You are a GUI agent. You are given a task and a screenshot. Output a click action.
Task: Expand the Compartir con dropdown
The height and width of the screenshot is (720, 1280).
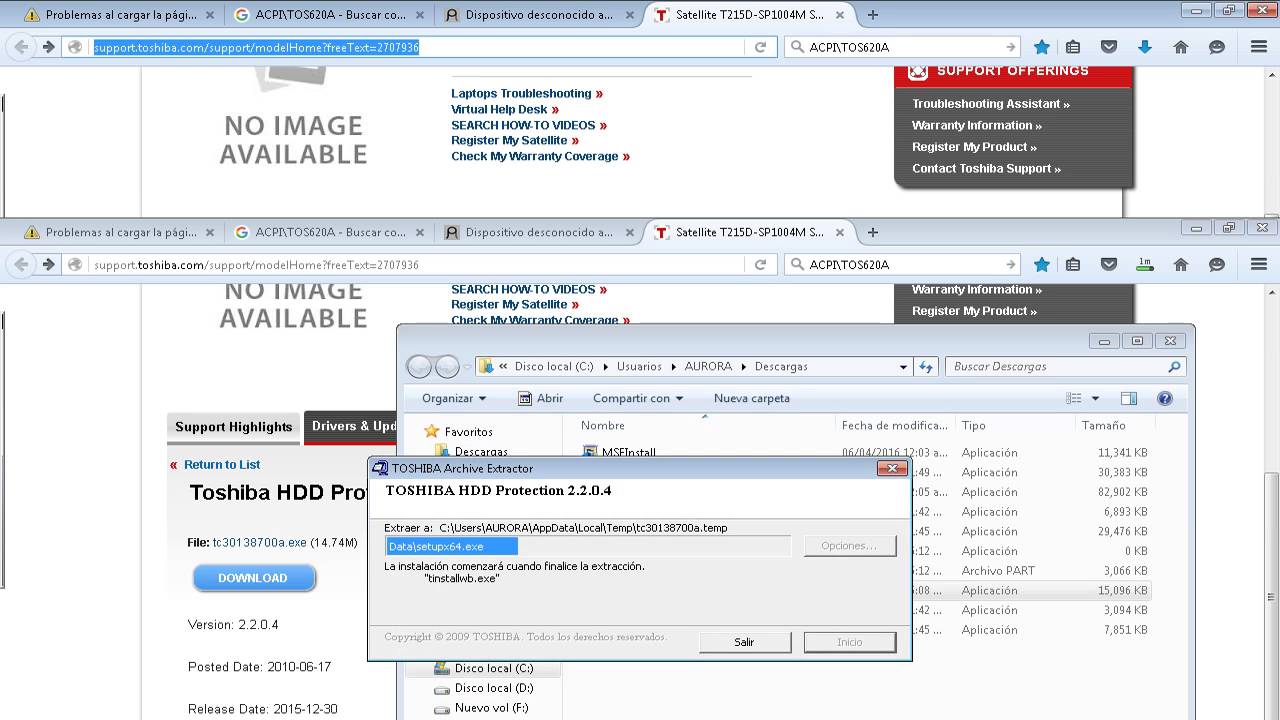click(x=638, y=398)
